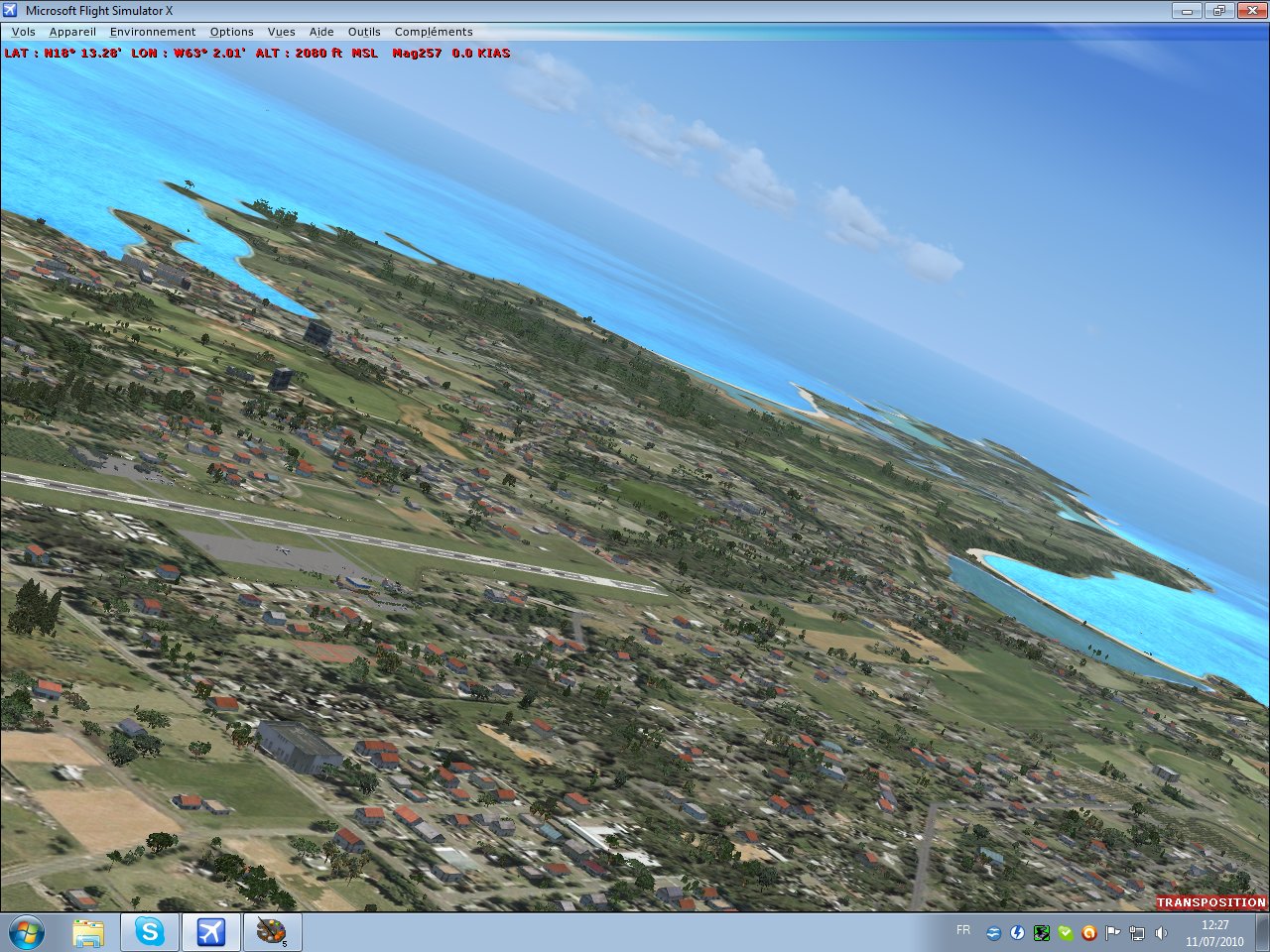Image resolution: width=1270 pixels, height=952 pixels.
Task: Select the Flight Simulator airplane taskbar icon
Action: coord(210,932)
